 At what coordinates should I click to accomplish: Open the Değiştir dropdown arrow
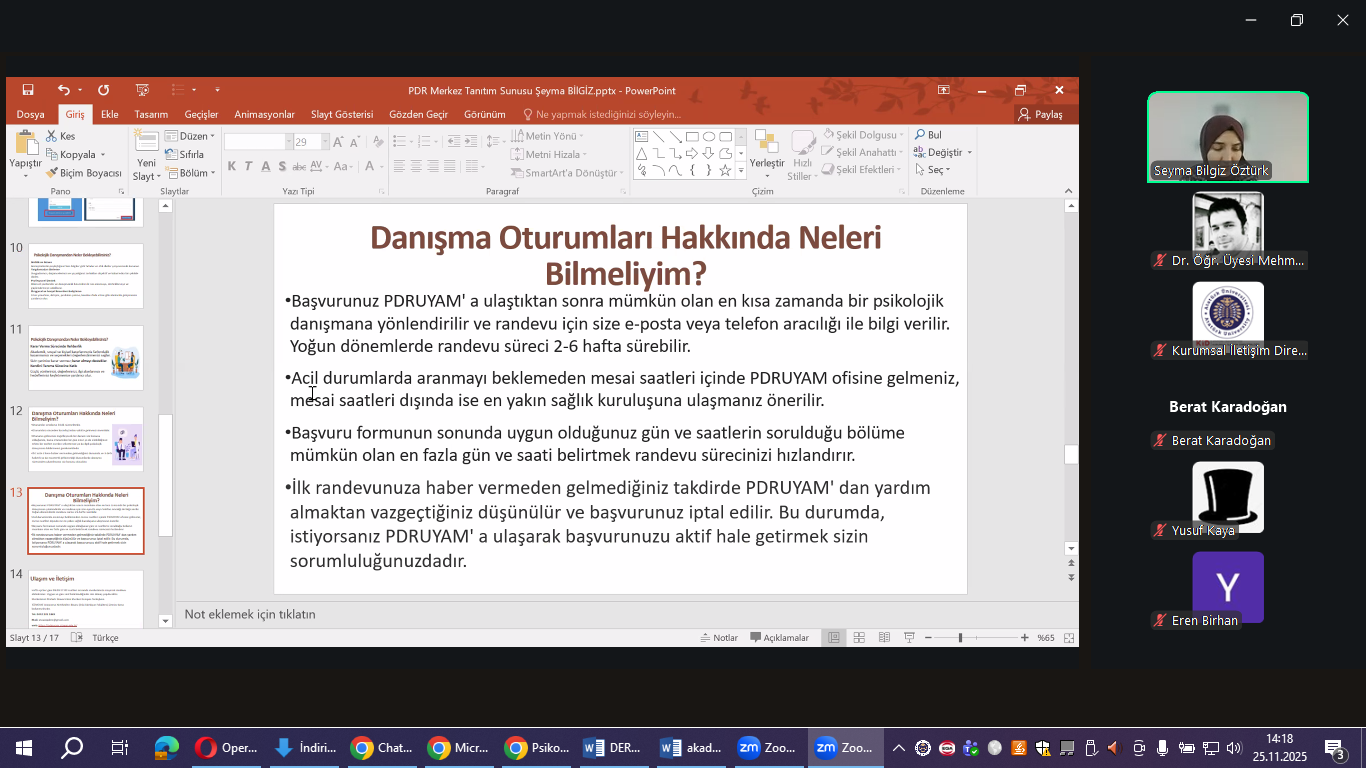point(969,153)
